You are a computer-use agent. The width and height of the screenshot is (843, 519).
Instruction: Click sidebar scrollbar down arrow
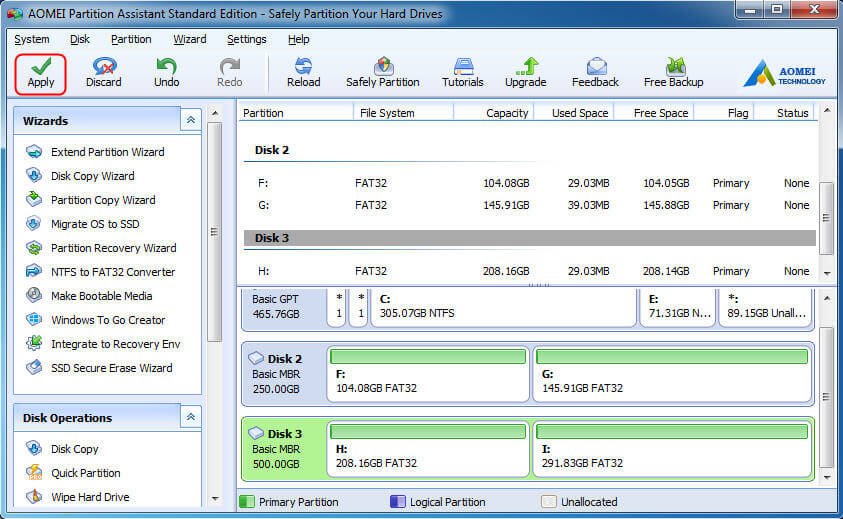tap(215, 499)
